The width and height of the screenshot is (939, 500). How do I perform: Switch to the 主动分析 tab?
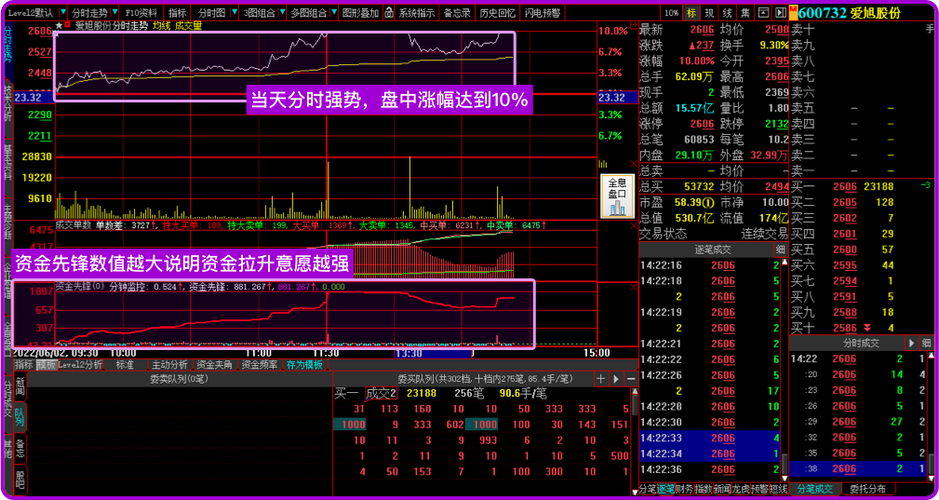[x=169, y=365]
